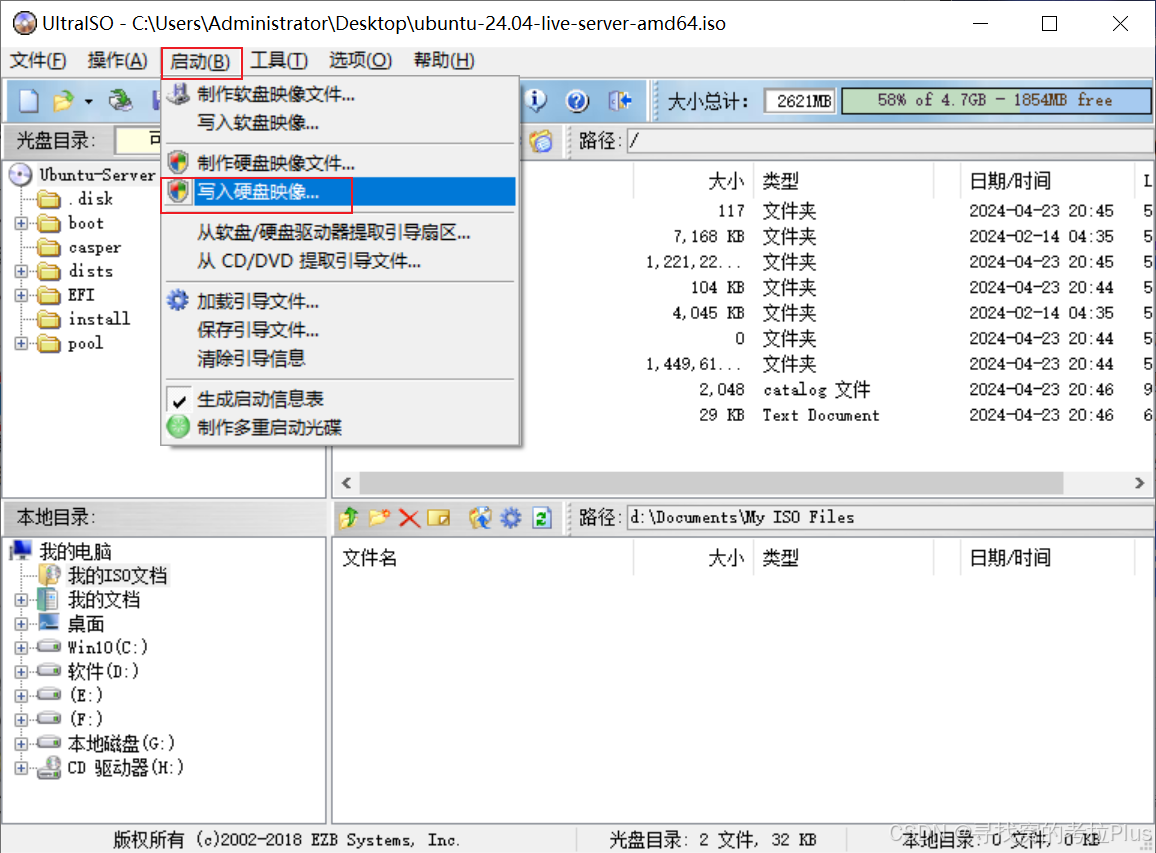Click the blue gear settings icon
Screen dimensions: 1156x853
511,518
